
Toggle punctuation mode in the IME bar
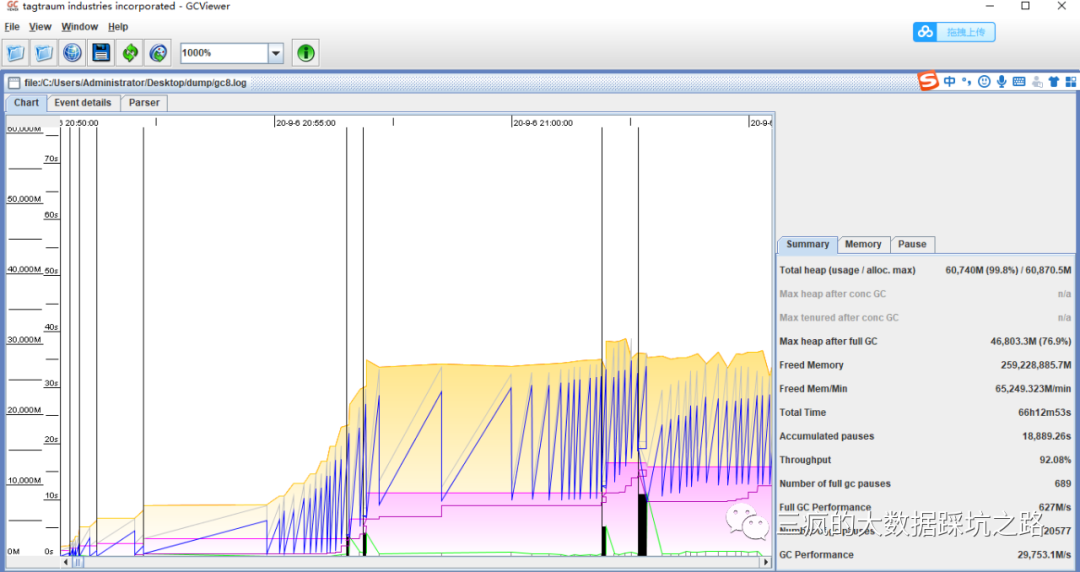click(966, 81)
